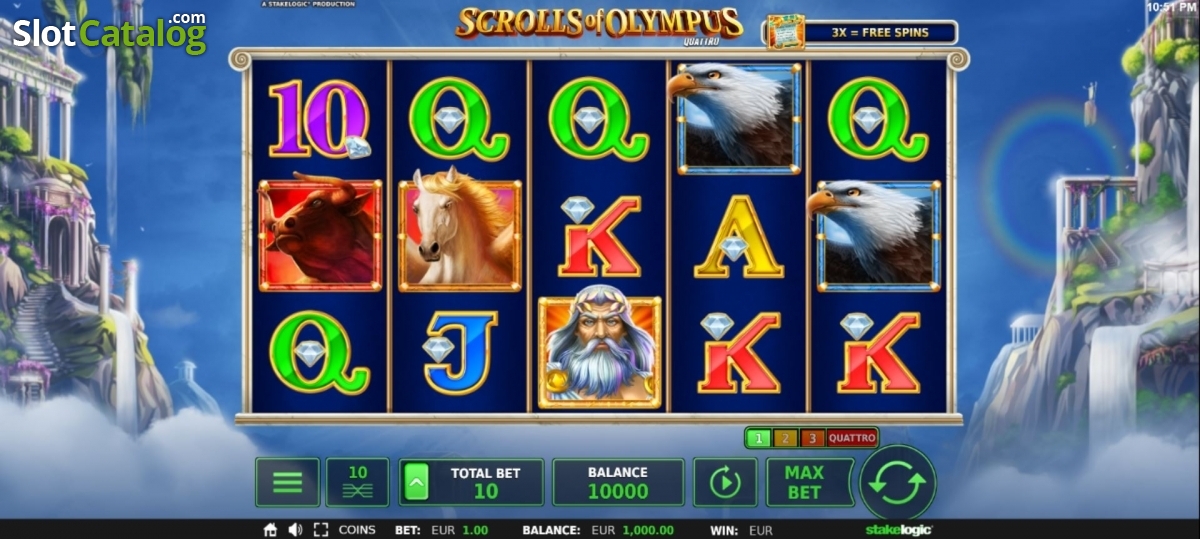Expand the Total Bet green arrow

(x=416, y=483)
